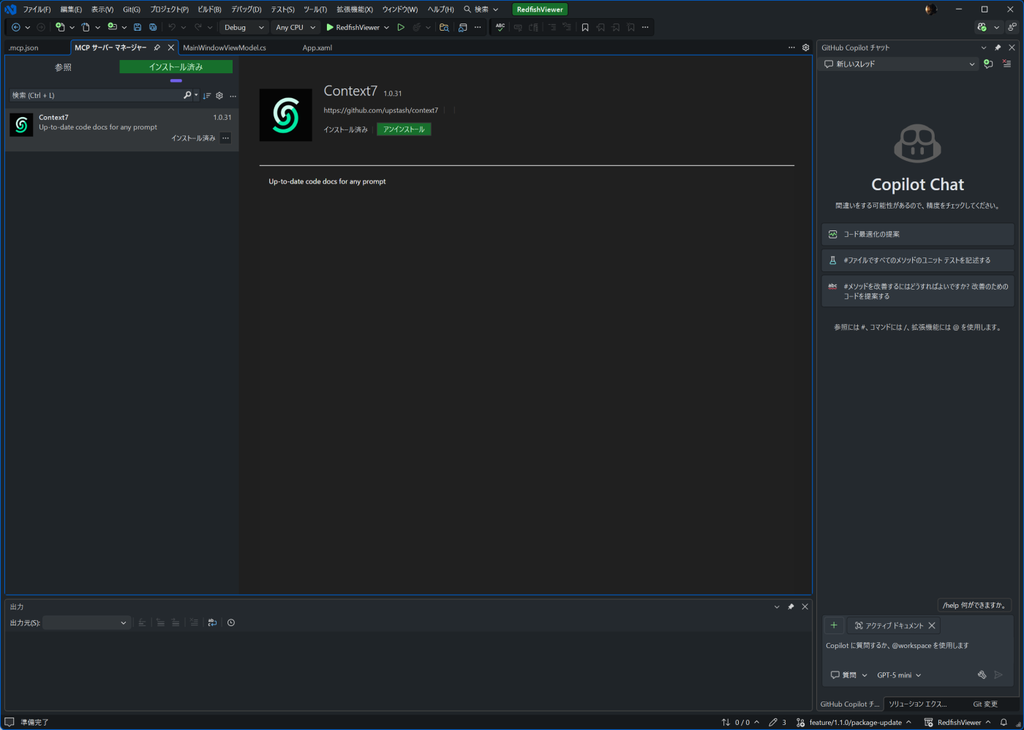Switch to App.xaml tab
This screenshot has height=730, width=1024.
coord(317,48)
